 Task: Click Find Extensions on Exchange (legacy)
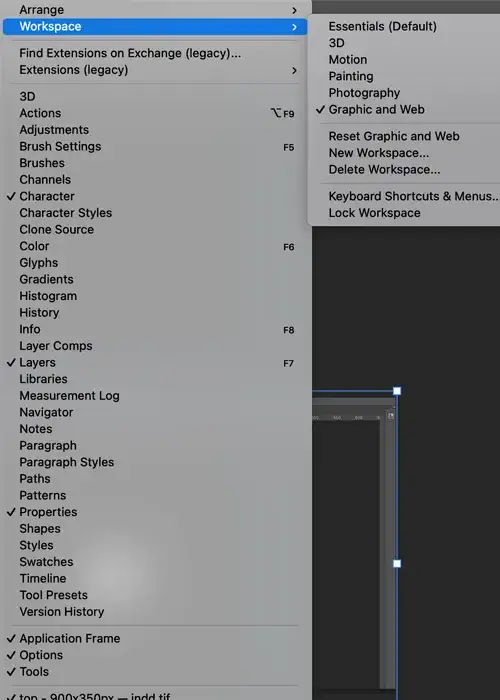click(130, 53)
